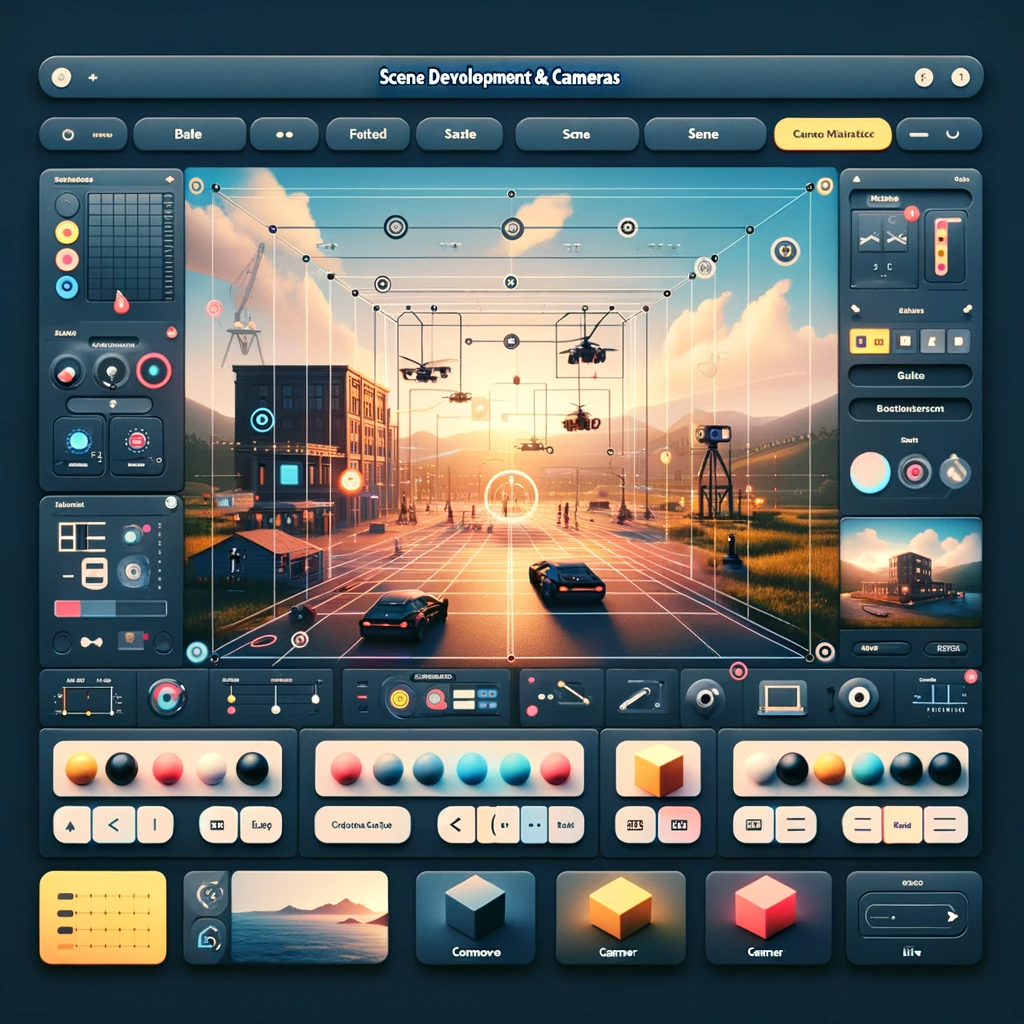This screenshot has width=1024, height=1024.
Task: Open the building preview thumbnail
Action: pos(910,572)
